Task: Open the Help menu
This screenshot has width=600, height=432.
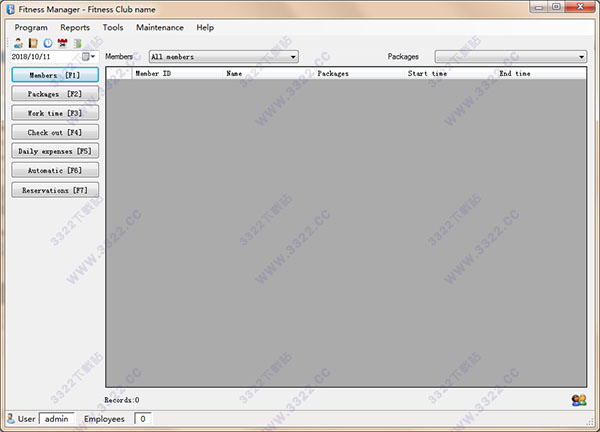Action: [205, 28]
